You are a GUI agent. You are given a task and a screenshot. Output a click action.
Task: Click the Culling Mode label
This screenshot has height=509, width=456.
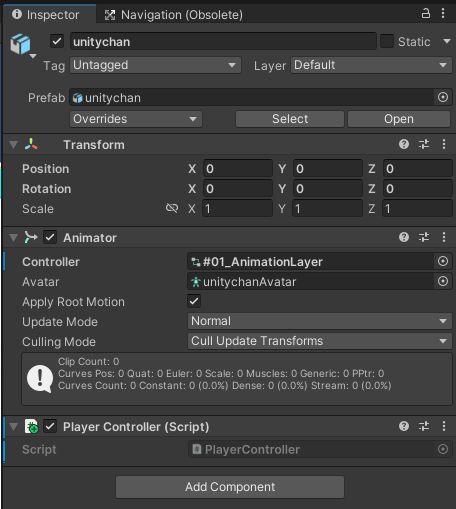click(x=59, y=342)
